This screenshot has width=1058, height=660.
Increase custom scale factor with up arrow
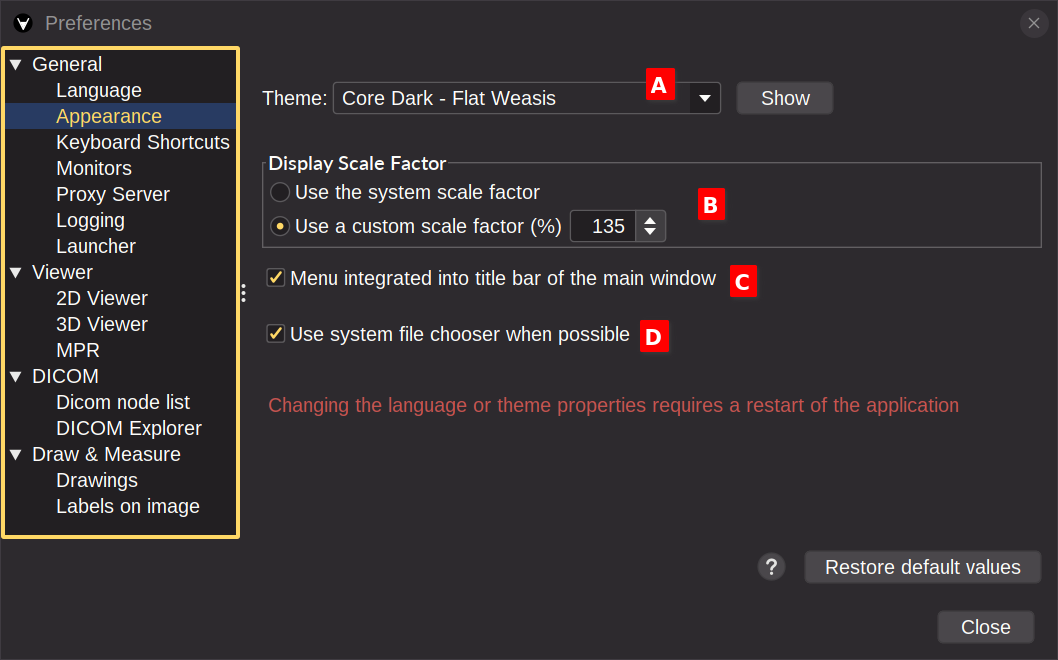point(650,220)
